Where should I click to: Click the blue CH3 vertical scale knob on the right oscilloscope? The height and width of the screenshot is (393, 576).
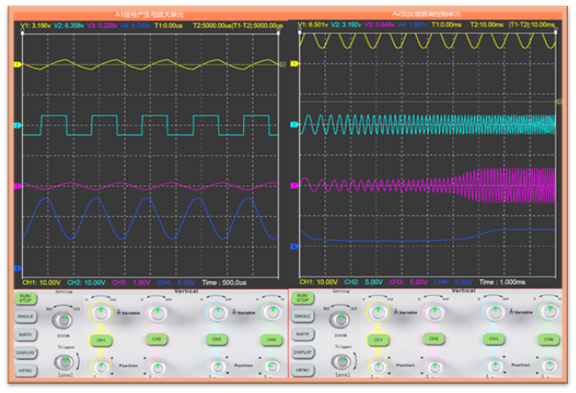click(x=494, y=311)
